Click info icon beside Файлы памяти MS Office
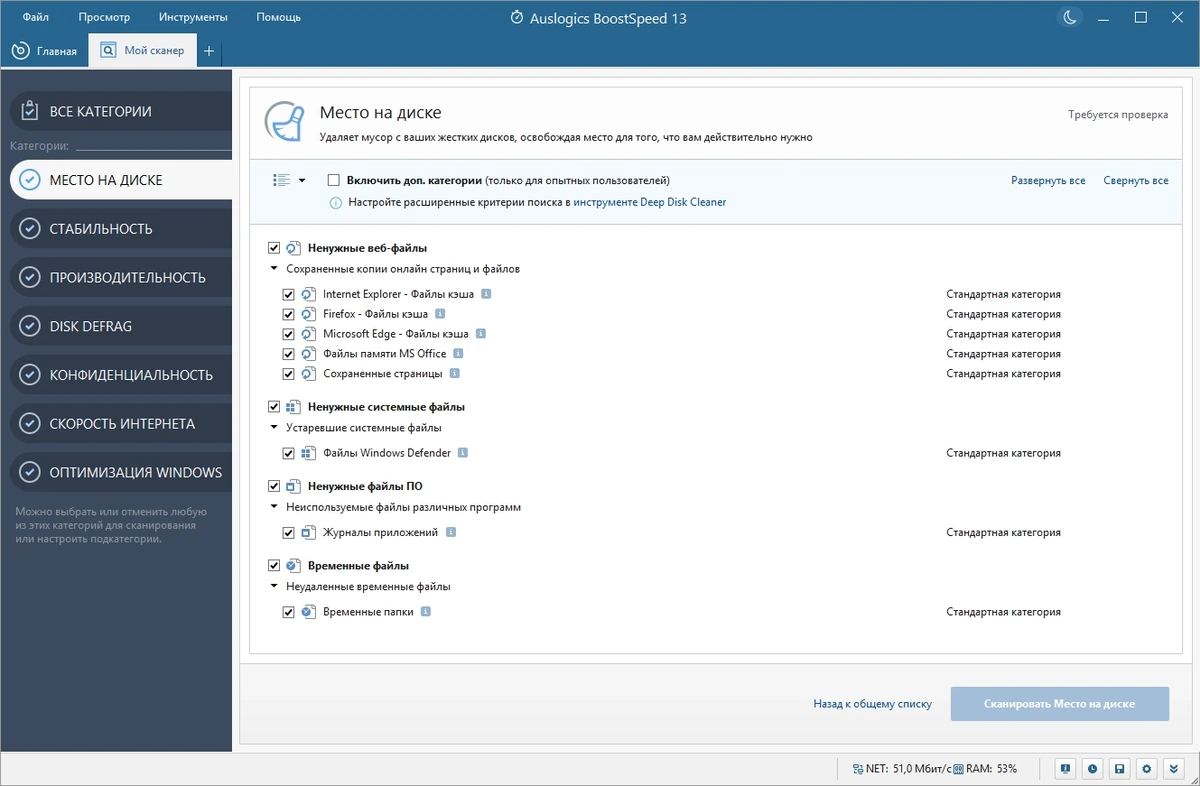 458,353
